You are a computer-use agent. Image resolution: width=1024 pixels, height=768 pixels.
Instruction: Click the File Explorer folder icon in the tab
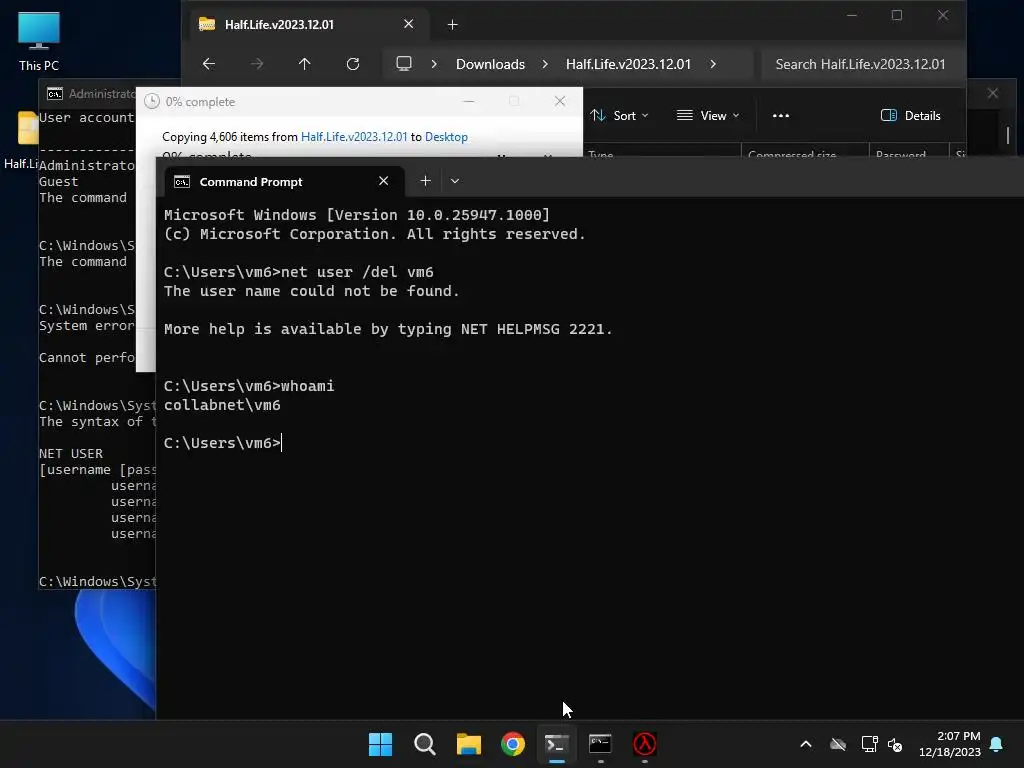207,25
